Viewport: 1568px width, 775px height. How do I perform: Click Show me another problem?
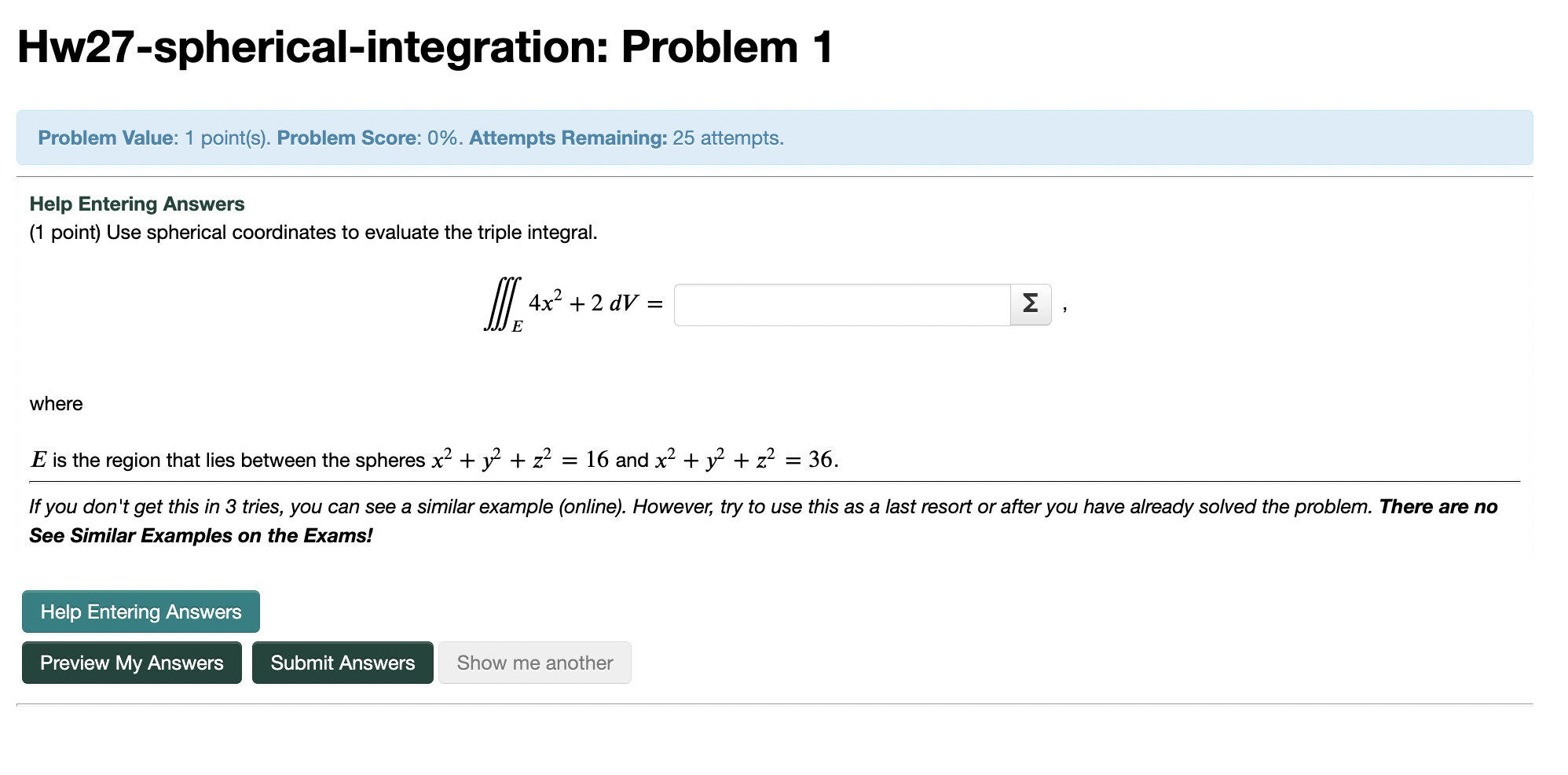pyautogui.click(x=535, y=663)
